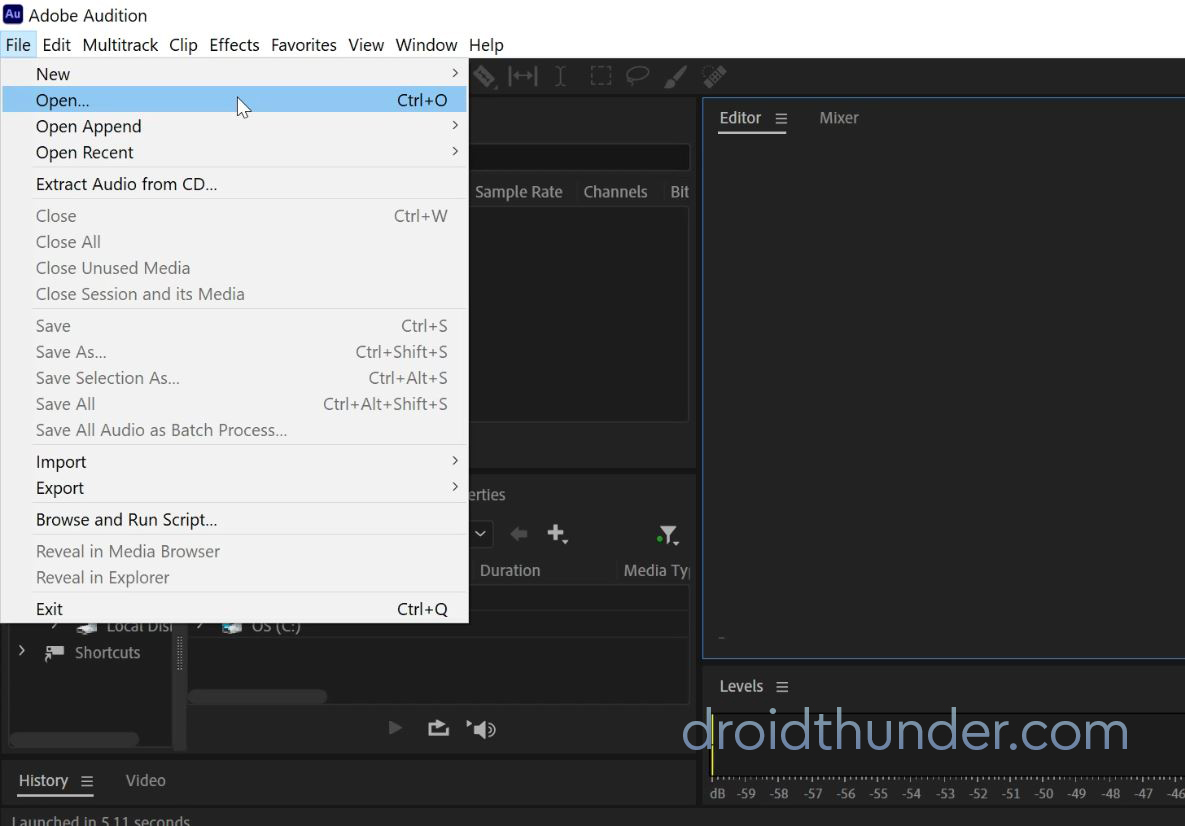The width and height of the screenshot is (1185, 826).
Task: Open the files filter funnel icon
Action: click(667, 534)
